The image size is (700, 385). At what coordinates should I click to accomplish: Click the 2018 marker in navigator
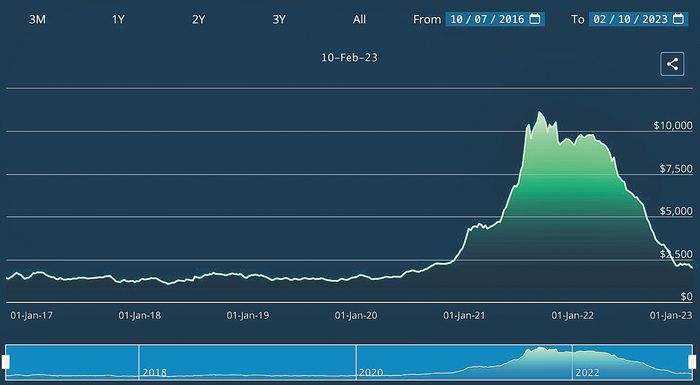(154, 372)
